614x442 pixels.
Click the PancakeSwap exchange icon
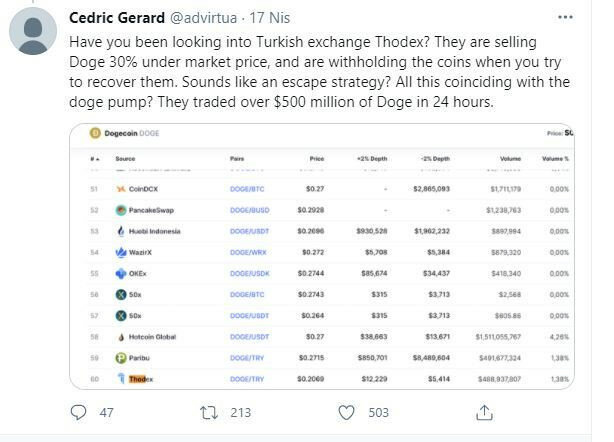[x=120, y=210]
